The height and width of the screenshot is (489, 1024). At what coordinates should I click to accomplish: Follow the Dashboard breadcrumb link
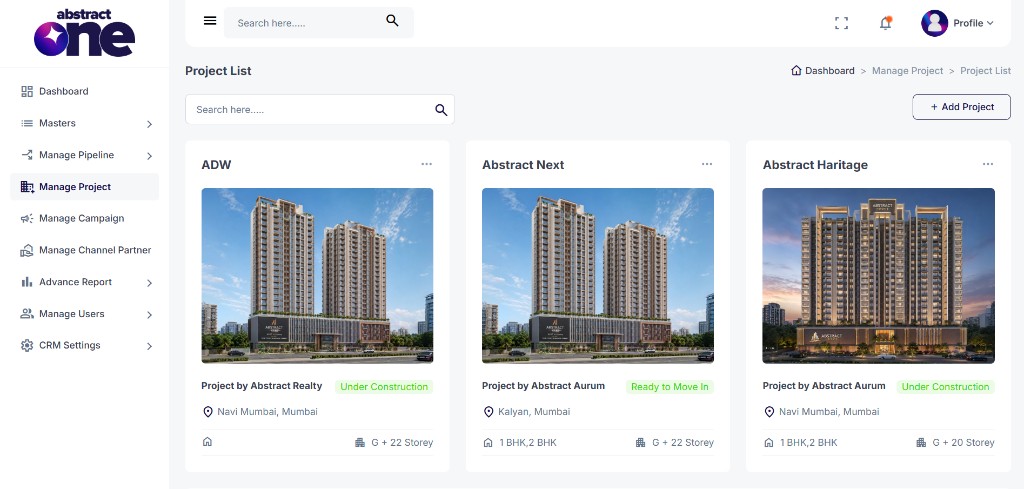(x=829, y=71)
